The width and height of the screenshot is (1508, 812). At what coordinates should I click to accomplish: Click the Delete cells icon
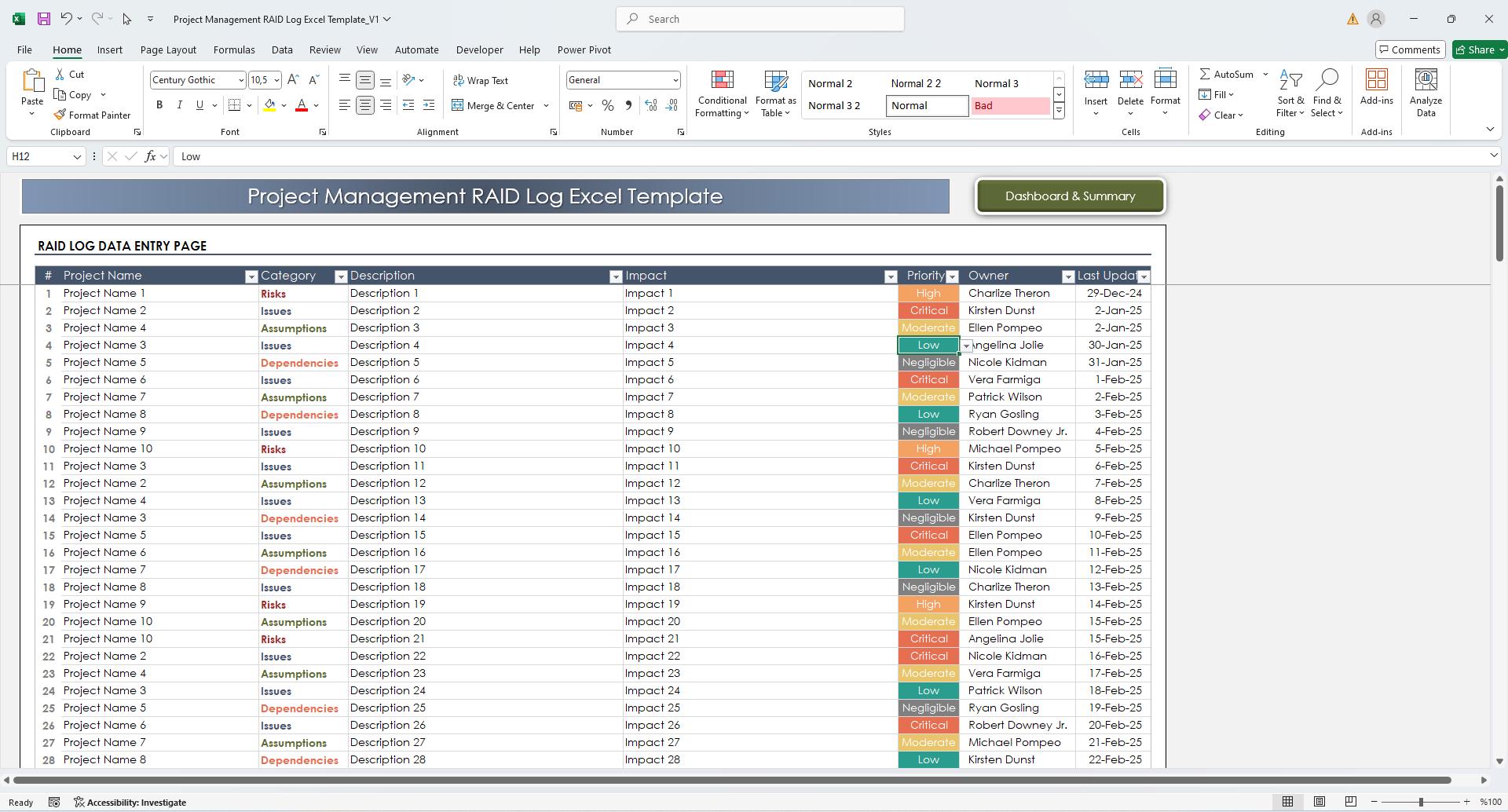pos(1130,80)
